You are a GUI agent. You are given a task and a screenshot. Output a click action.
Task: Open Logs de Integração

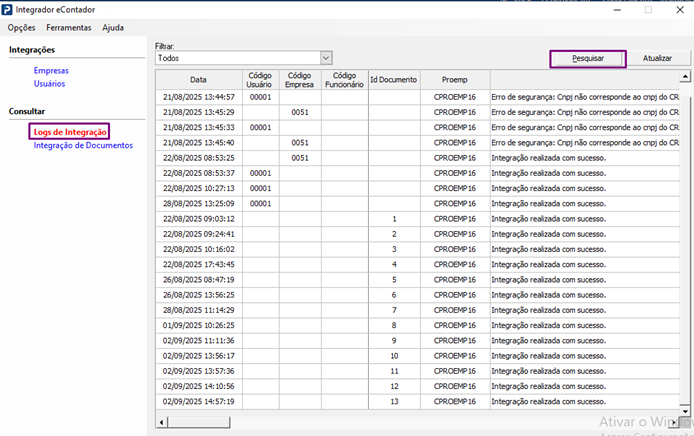pos(70,132)
